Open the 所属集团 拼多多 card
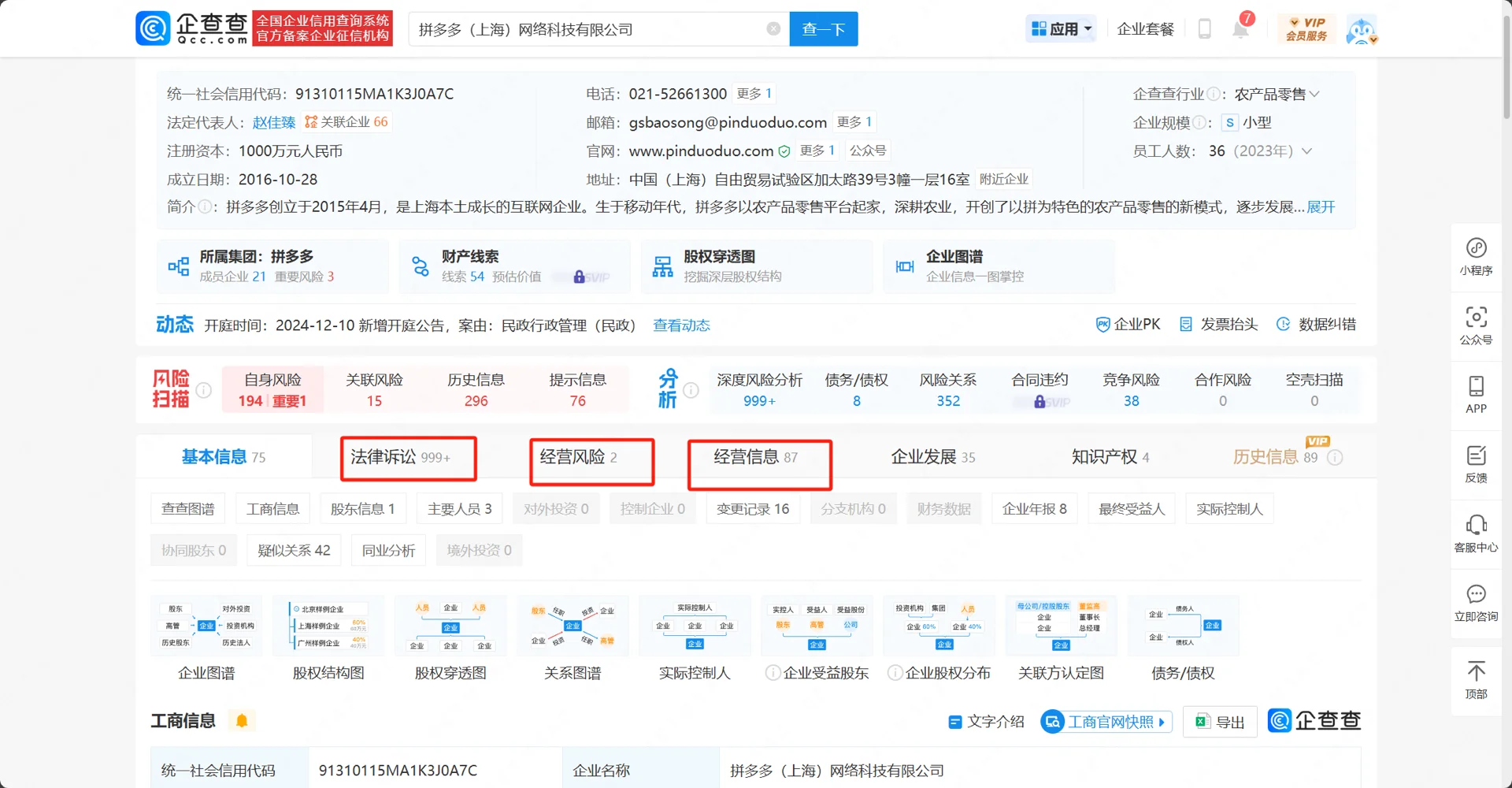Image resolution: width=1512 pixels, height=788 pixels. [272, 266]
